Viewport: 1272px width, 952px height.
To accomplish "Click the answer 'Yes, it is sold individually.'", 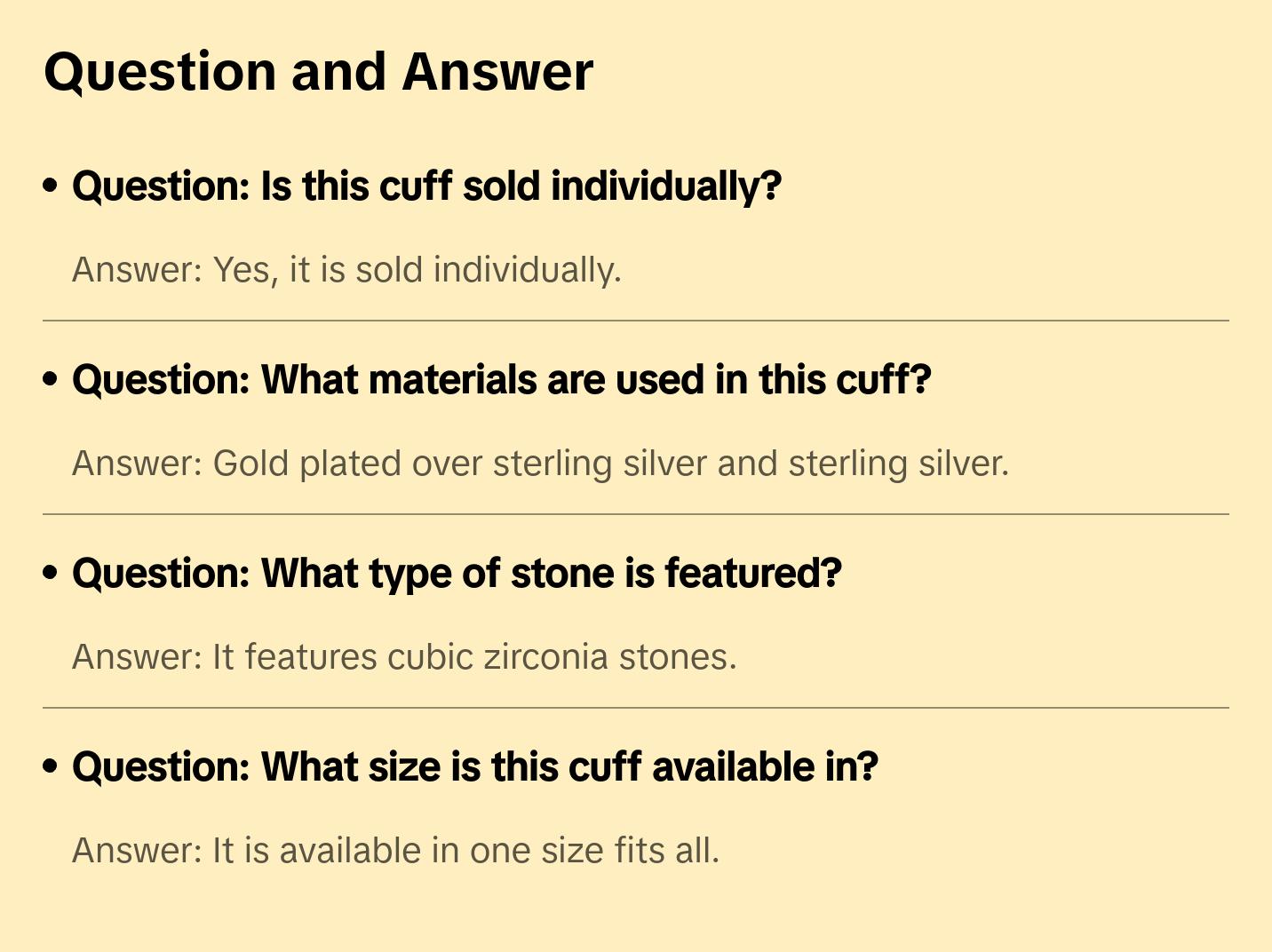I will [x=346, y=270].
